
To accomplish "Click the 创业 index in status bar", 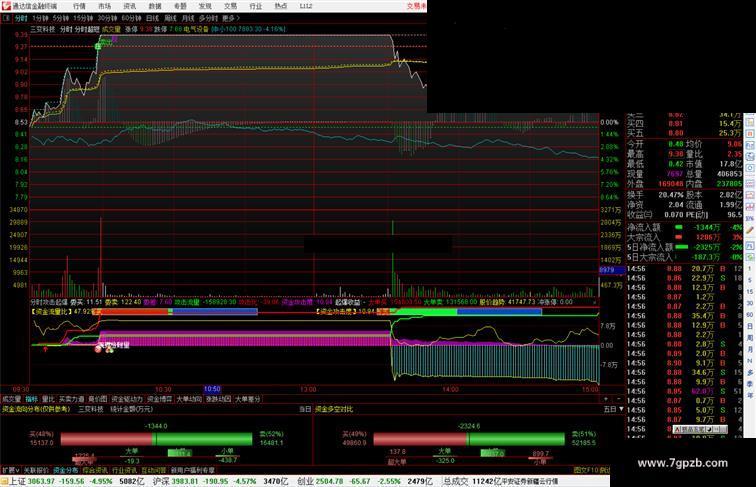I will click(x=306, y=481).
